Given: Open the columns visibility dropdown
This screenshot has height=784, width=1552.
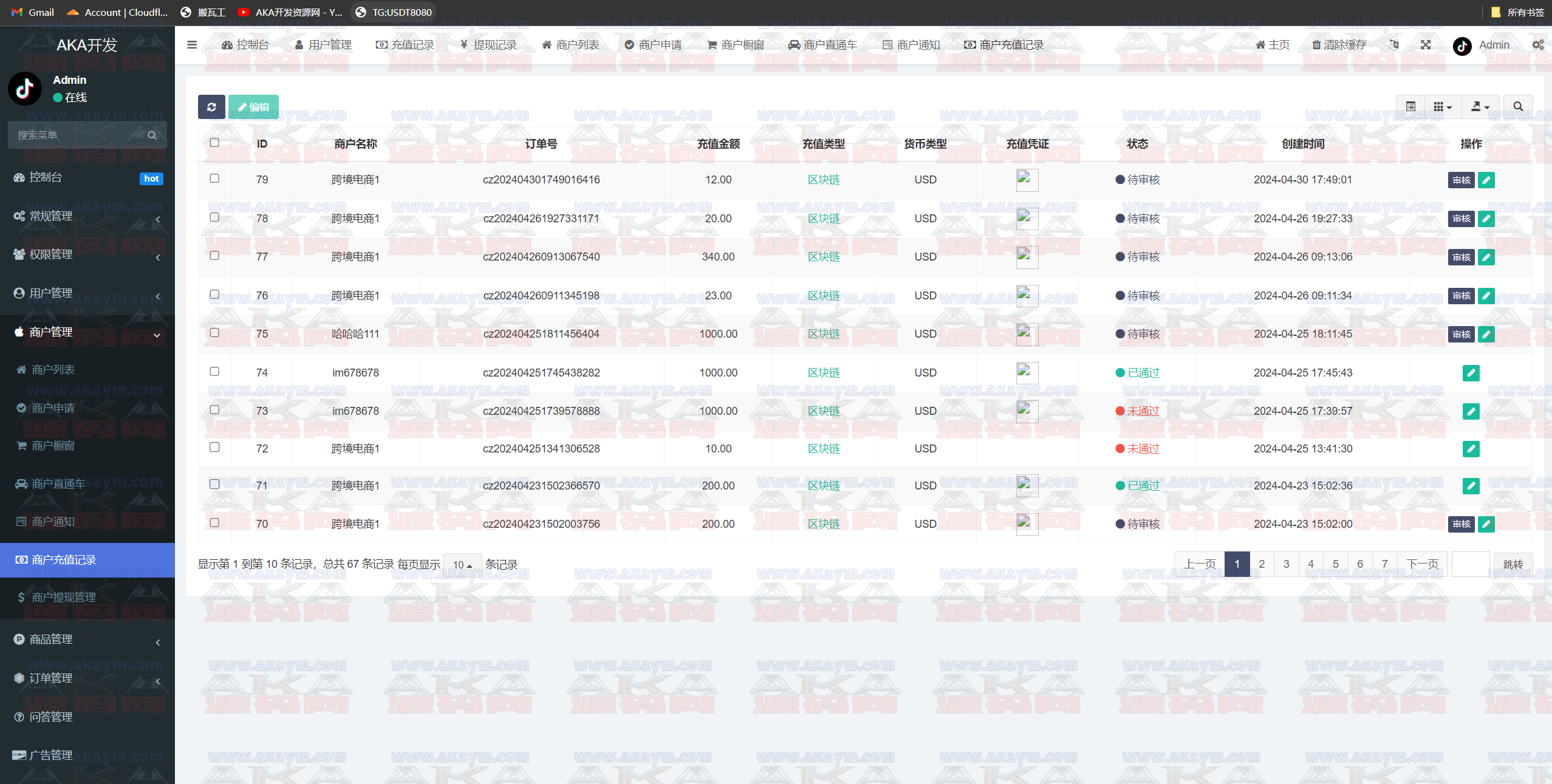Looking at the screenshot, I should point(1442,107).
